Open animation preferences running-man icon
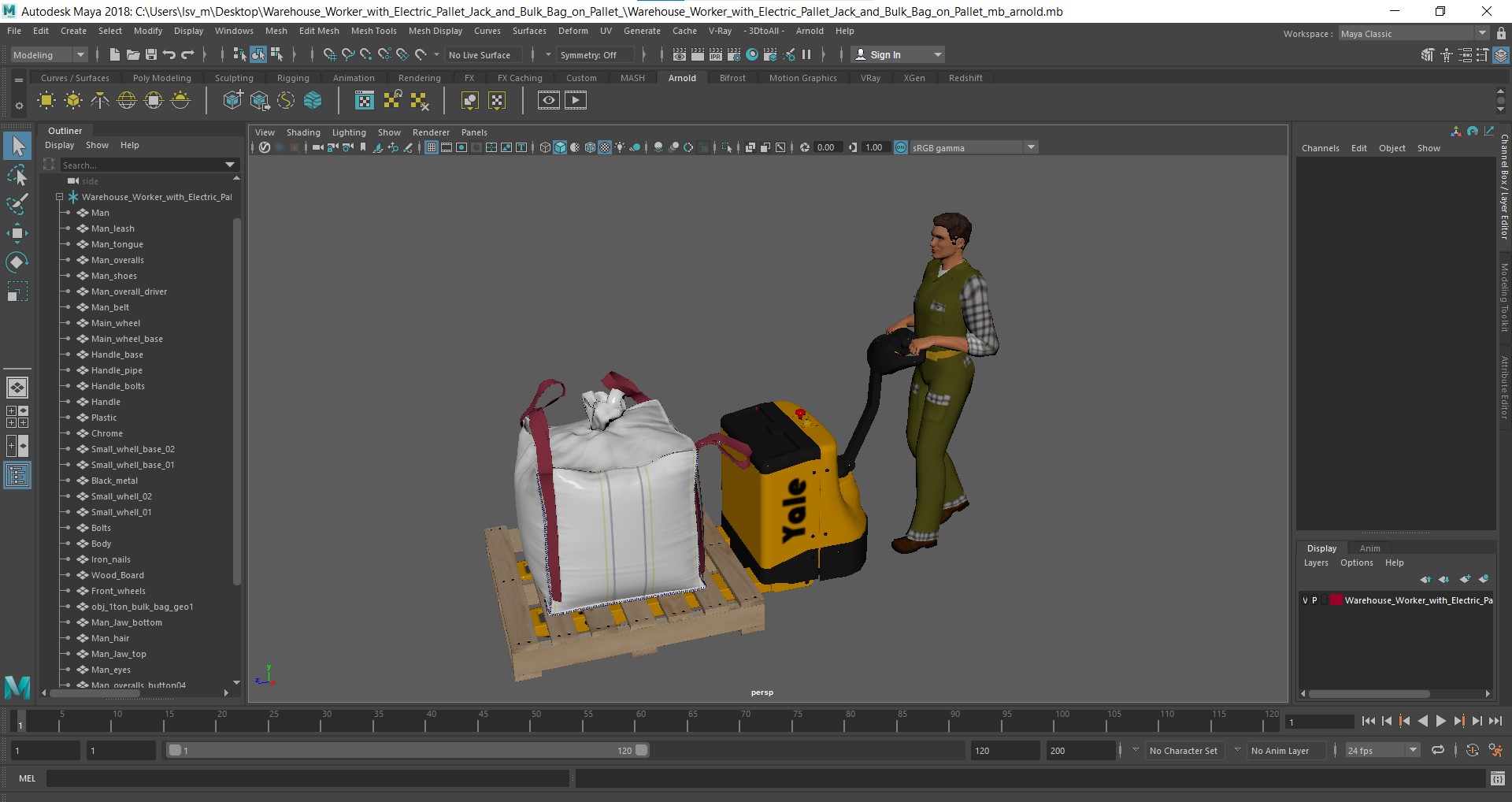 1495,751
